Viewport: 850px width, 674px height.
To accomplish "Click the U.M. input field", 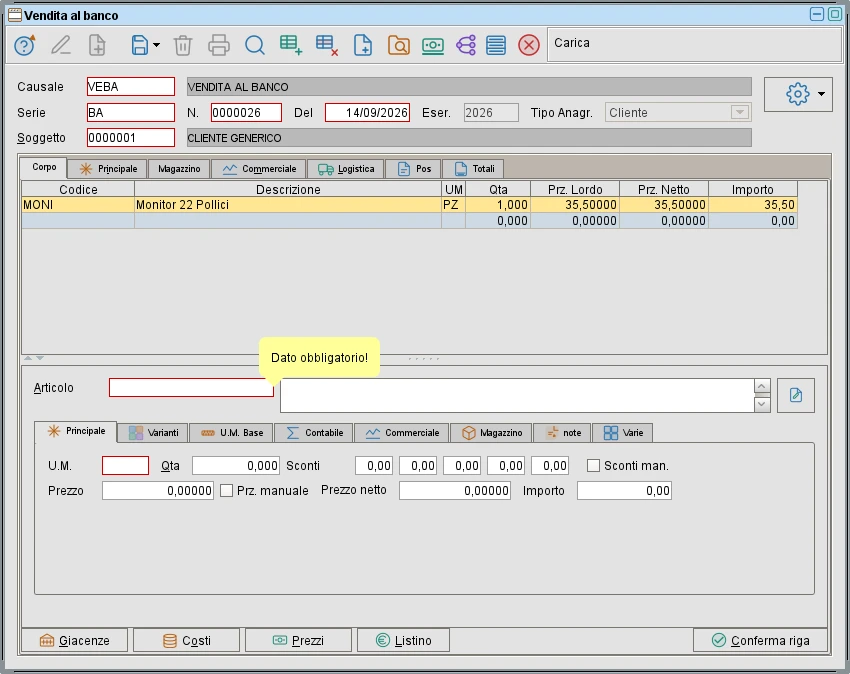I will [x=125, y=466].
